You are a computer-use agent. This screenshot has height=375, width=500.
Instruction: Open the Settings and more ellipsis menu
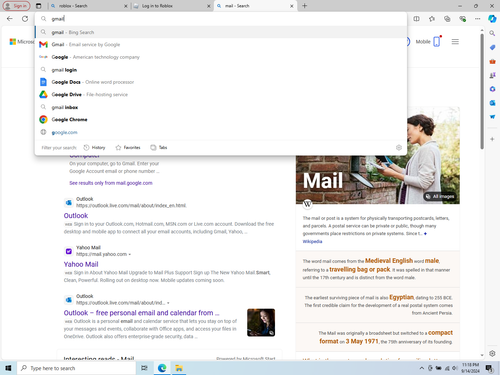pos(478,19)
